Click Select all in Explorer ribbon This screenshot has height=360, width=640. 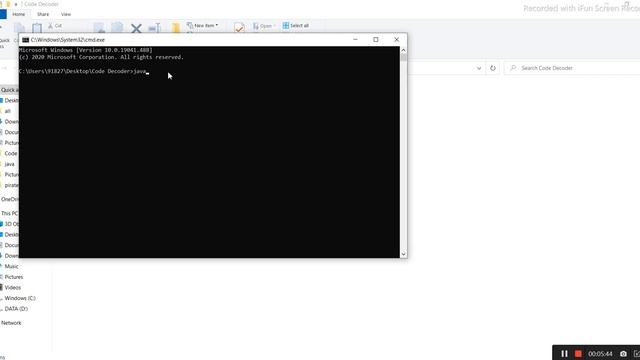point(296,25)
